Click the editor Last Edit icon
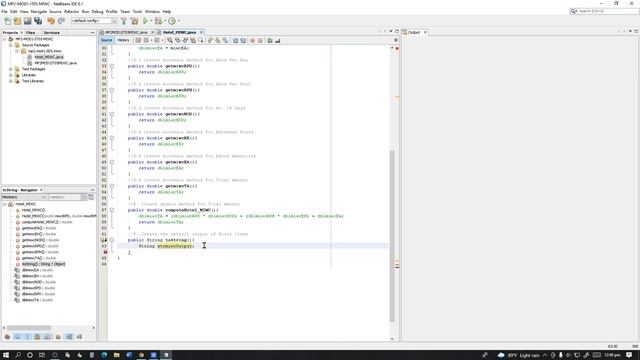The image size is (640, 360). (138, 40)
